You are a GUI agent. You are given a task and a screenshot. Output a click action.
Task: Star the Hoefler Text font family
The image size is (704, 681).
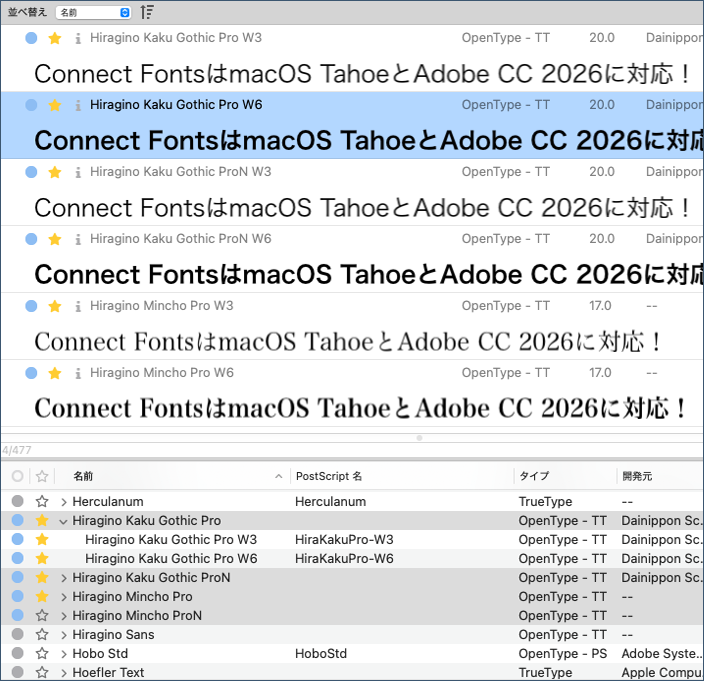pyautogui.click(x=42, y=673)
